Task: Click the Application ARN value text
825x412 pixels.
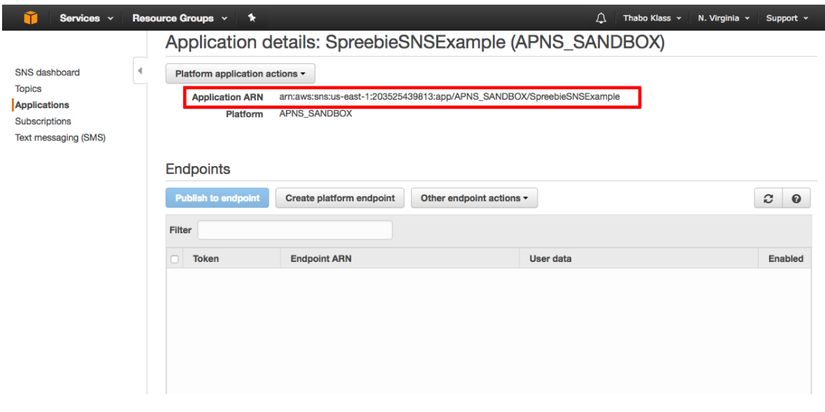Action: pos(449,97)
